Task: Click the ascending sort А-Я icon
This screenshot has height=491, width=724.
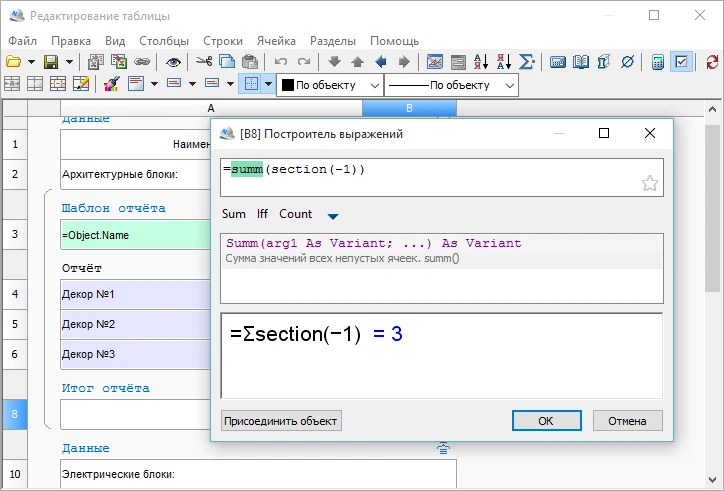Action: [481, 62]
